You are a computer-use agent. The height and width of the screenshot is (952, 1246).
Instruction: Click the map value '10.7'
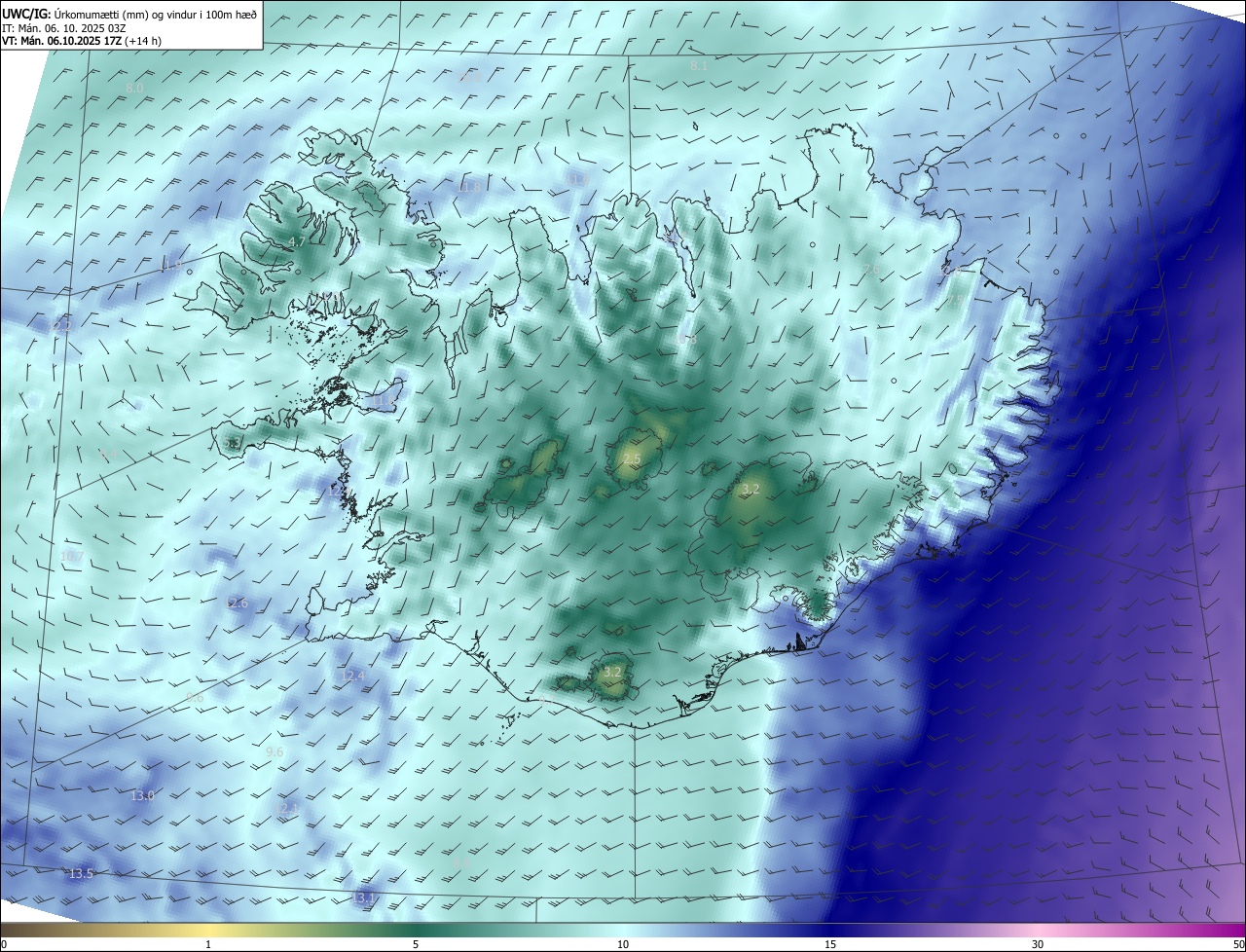(71, 557)
